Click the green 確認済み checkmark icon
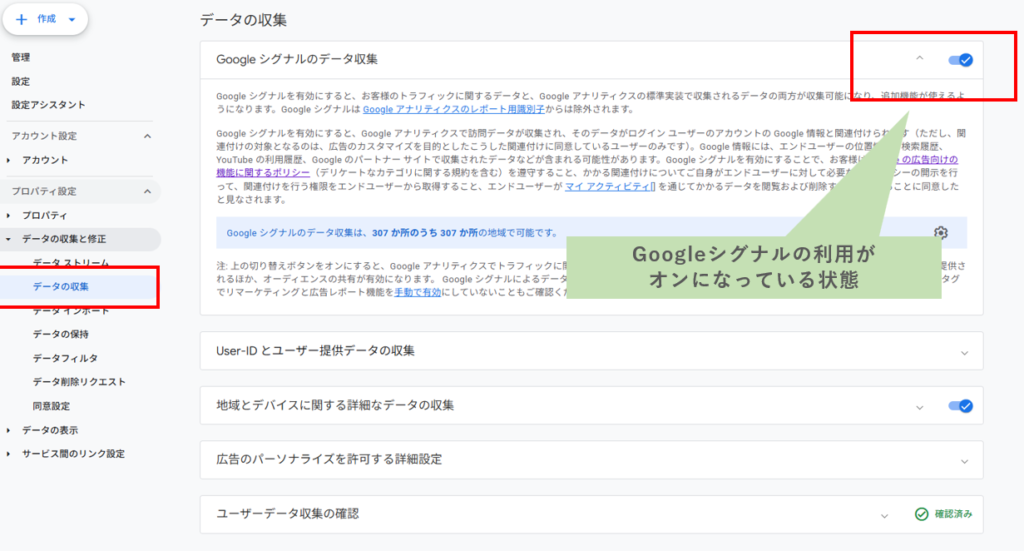1024x551 pixels. pos(921,514)
